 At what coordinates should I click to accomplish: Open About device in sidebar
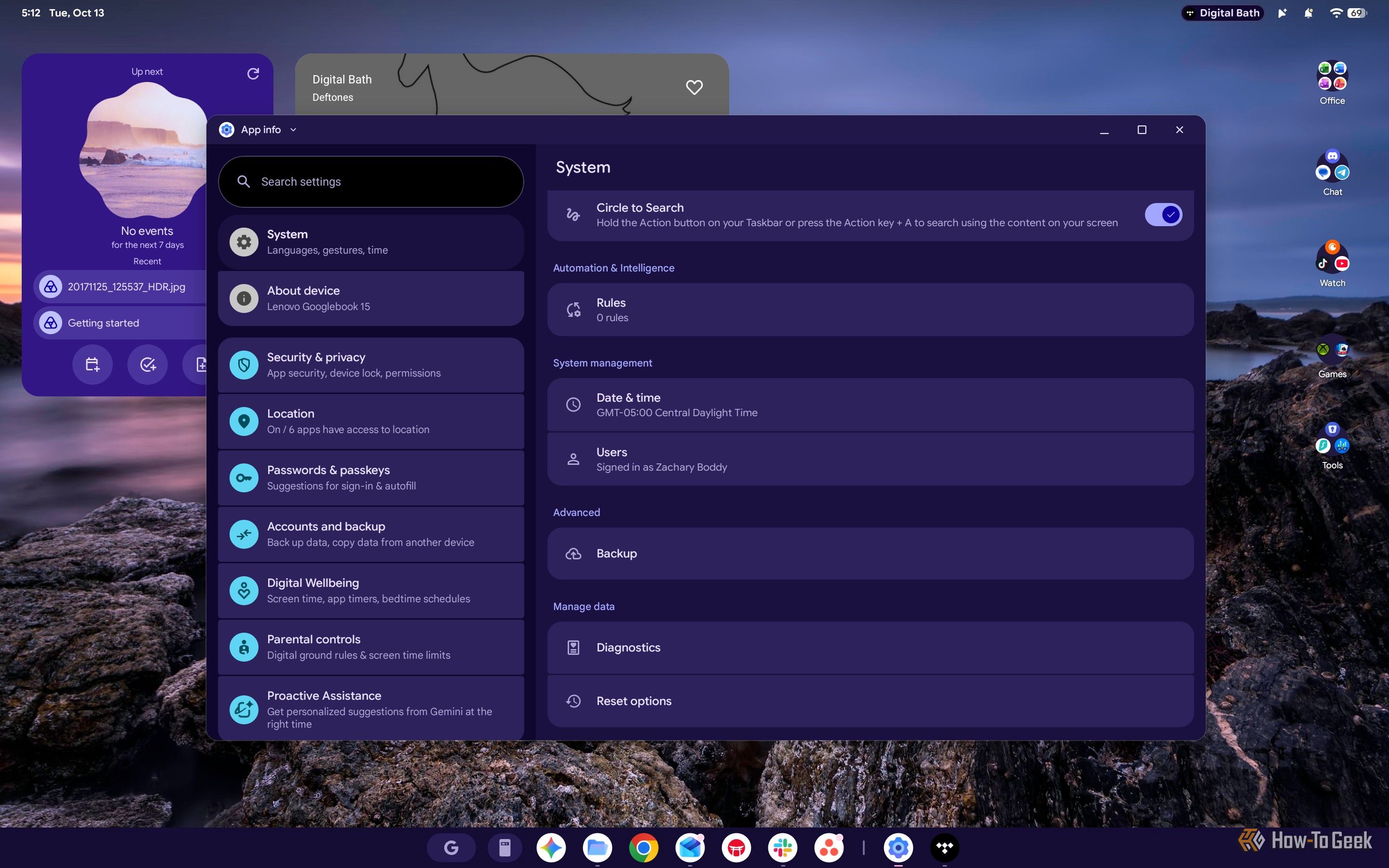[371, 298]
